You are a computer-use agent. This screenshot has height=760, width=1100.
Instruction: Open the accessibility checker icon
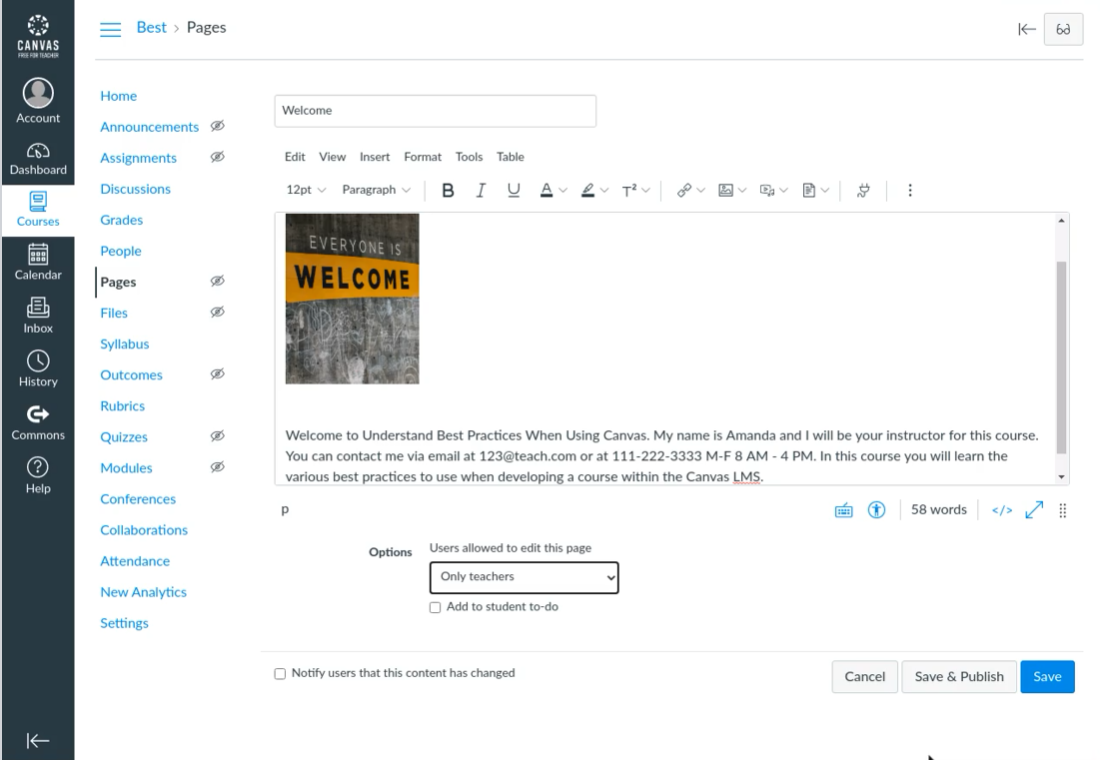[x=876, y=510]
